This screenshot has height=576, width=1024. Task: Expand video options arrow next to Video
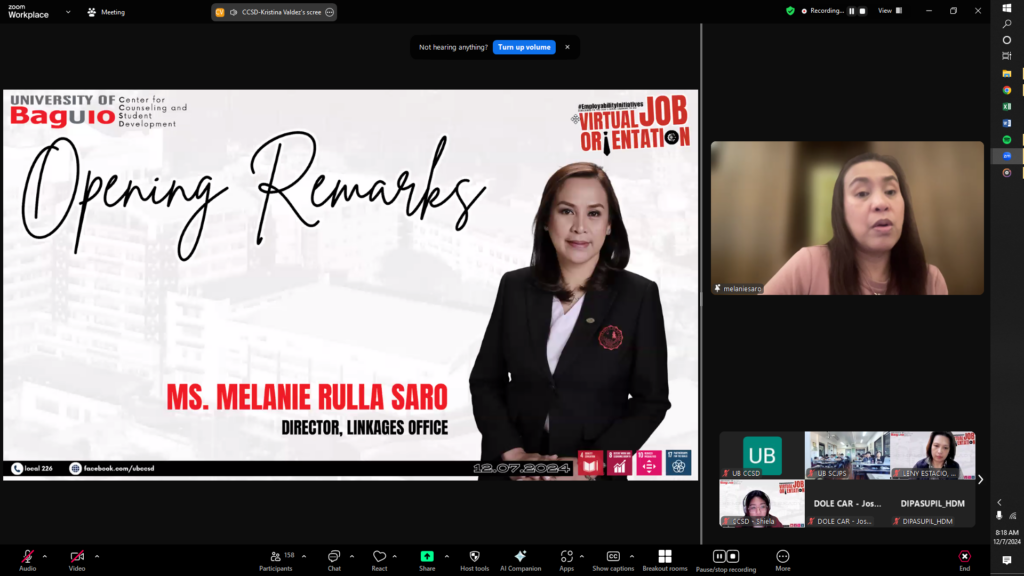coord(97,556)
